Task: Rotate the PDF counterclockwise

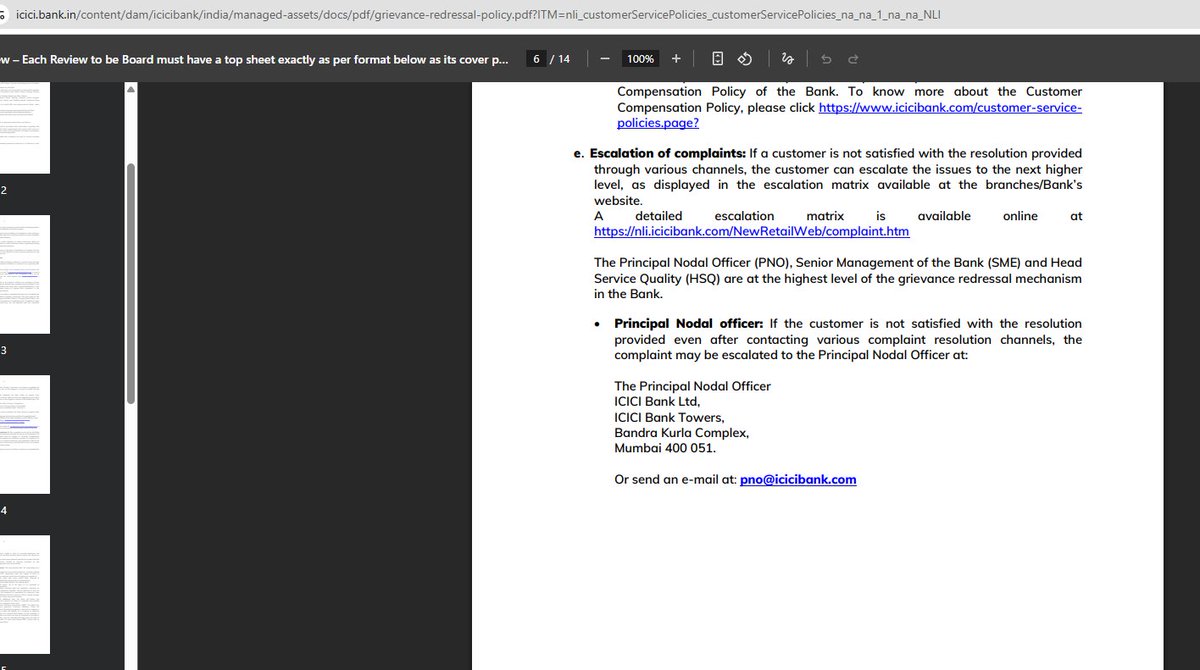Action: [745, 59]
